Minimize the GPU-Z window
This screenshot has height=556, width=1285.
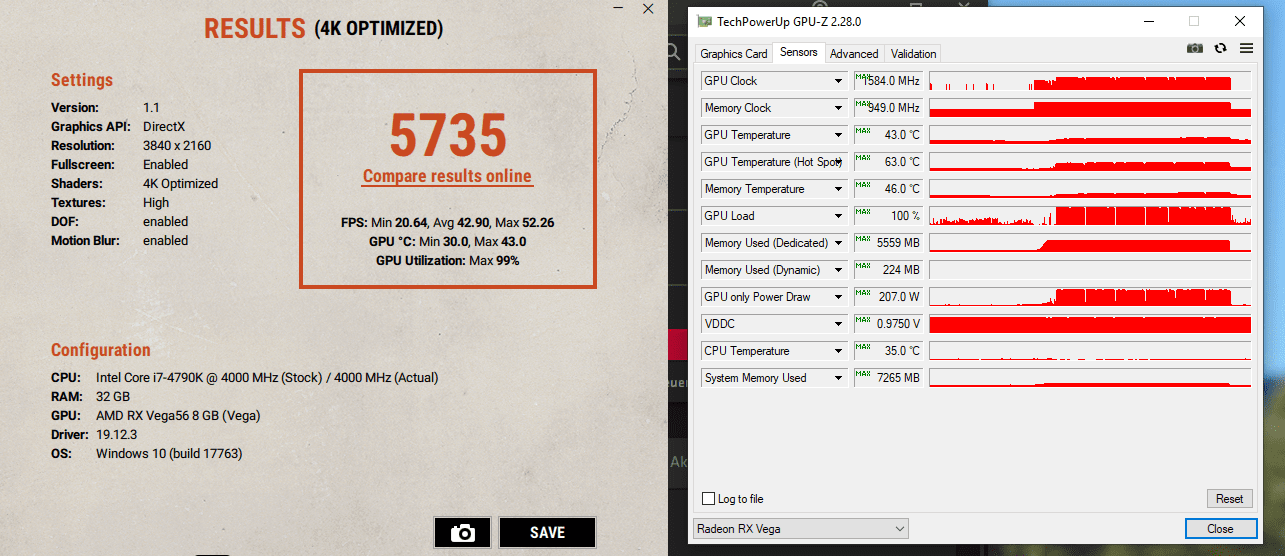[x=1148, y=21]
